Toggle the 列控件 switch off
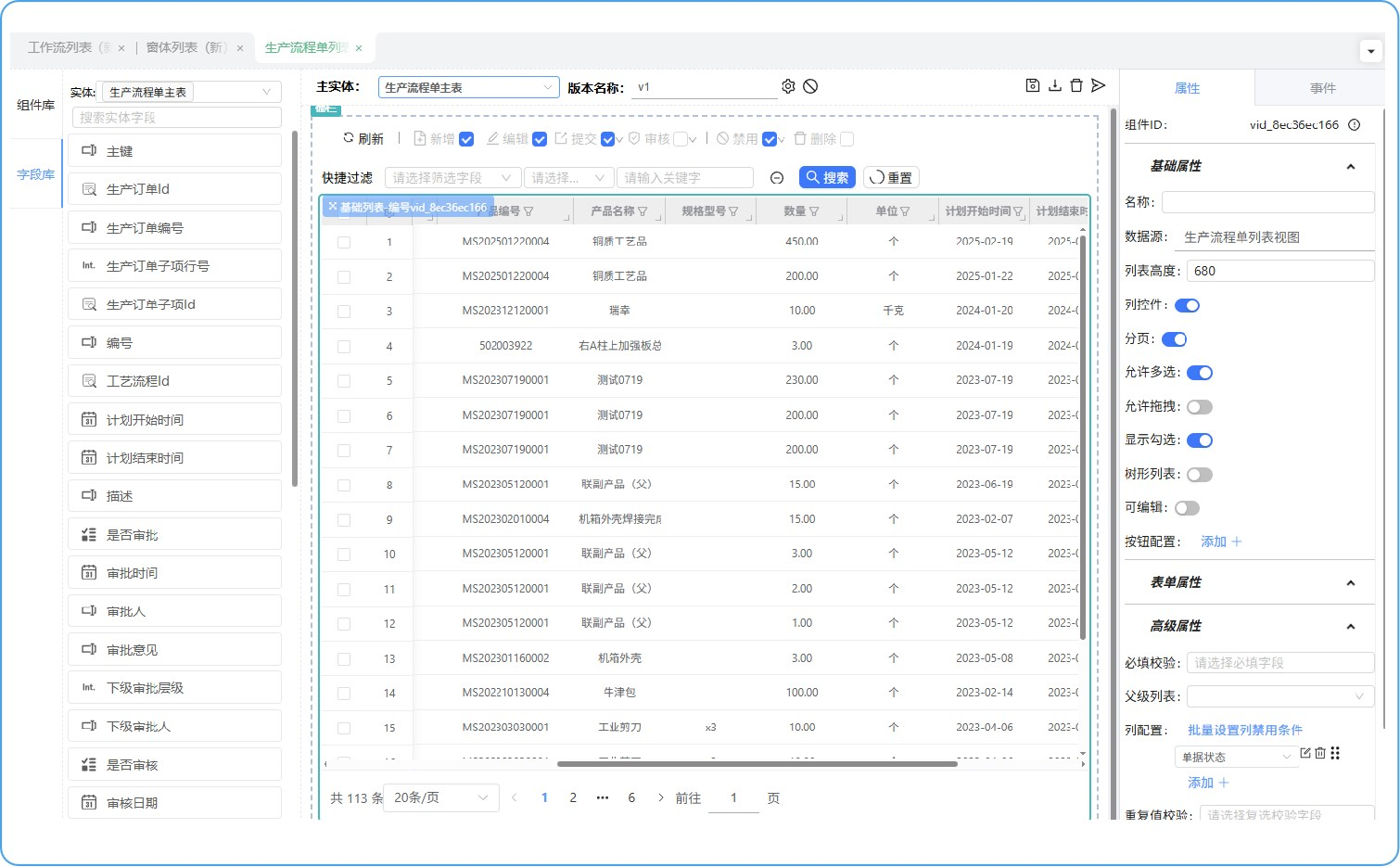1400x867 pixels. [1188, 305]
